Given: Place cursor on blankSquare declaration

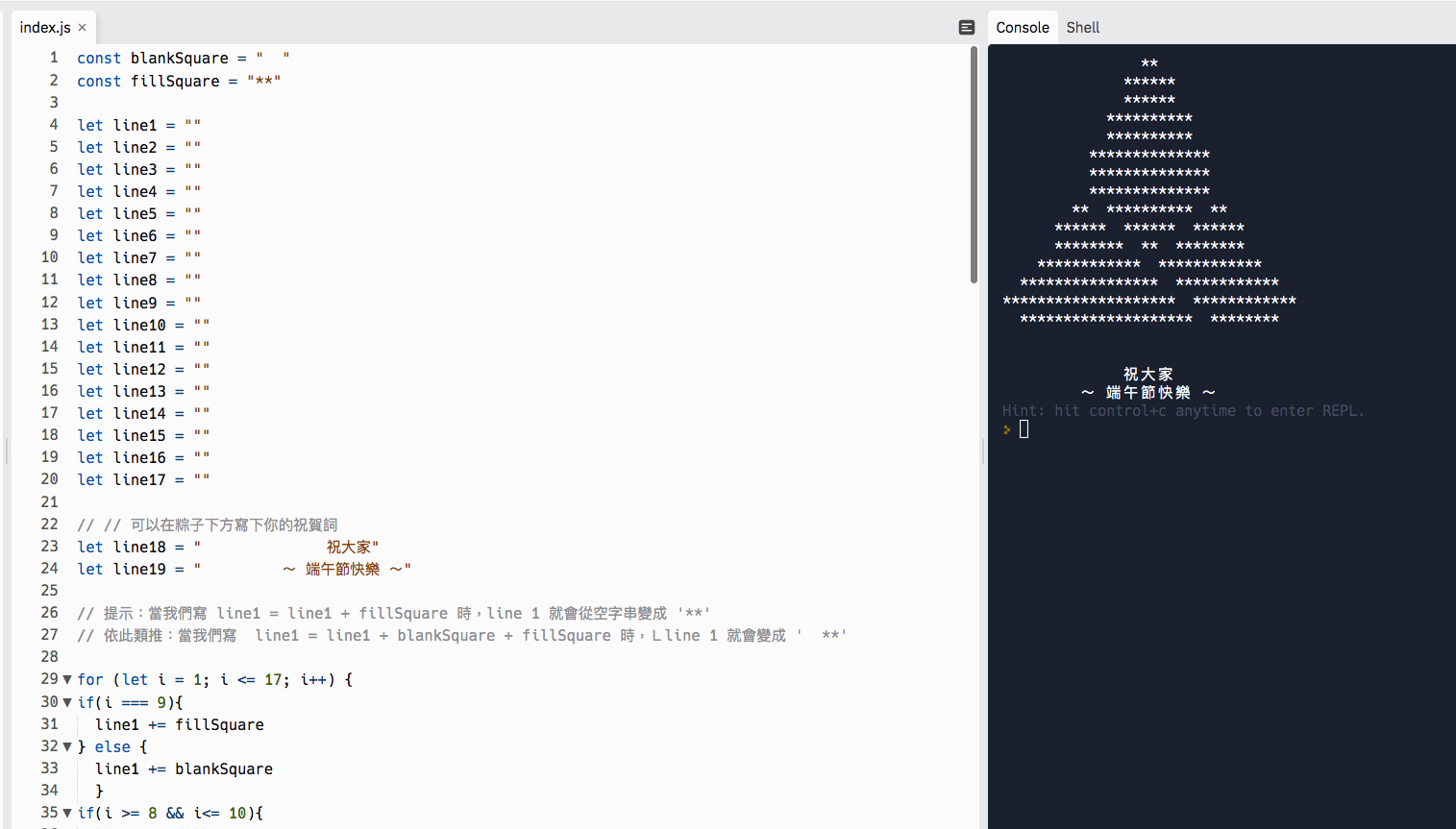Looking at the screenshot, I should click(x=179, y=59).
